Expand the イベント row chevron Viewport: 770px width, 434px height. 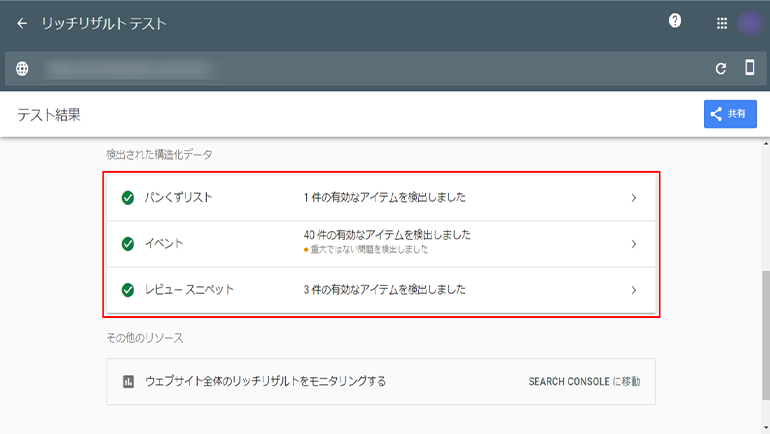pos(633,244)
